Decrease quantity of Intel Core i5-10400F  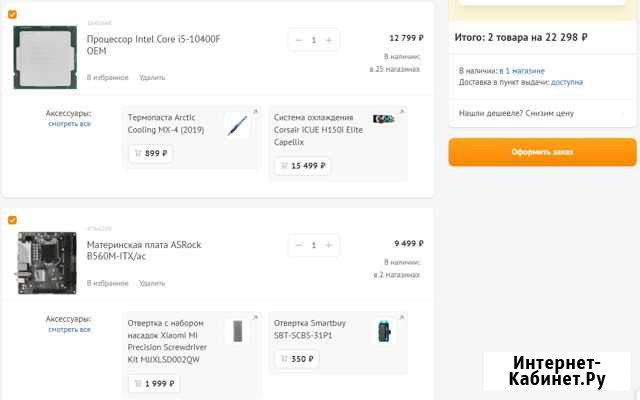[x=299, y=40]
